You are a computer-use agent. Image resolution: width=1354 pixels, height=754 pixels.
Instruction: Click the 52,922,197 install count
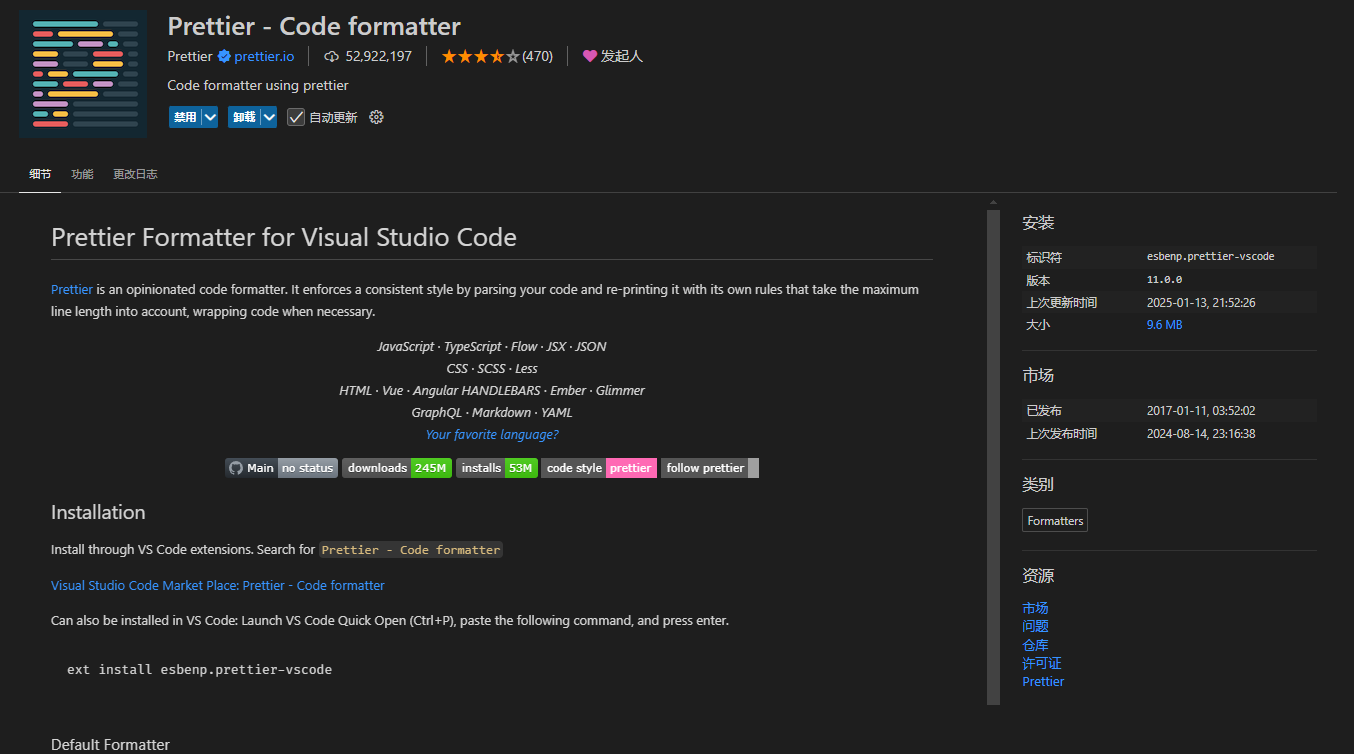[378, 56]
